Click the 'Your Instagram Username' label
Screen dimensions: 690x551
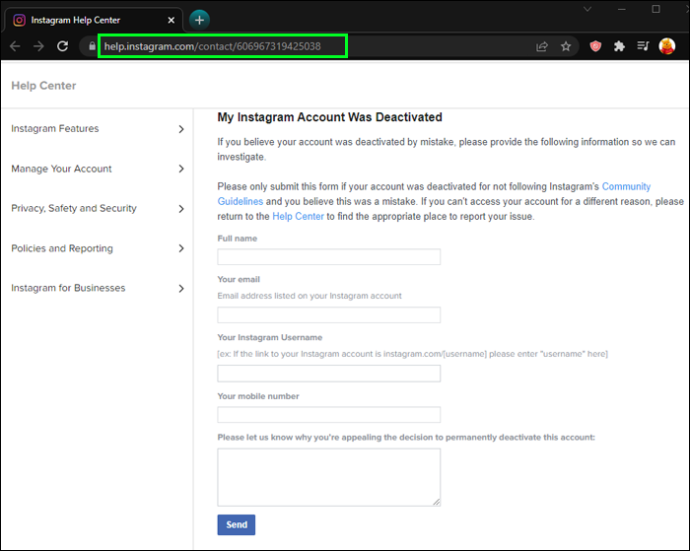click(x=270, y=338)
